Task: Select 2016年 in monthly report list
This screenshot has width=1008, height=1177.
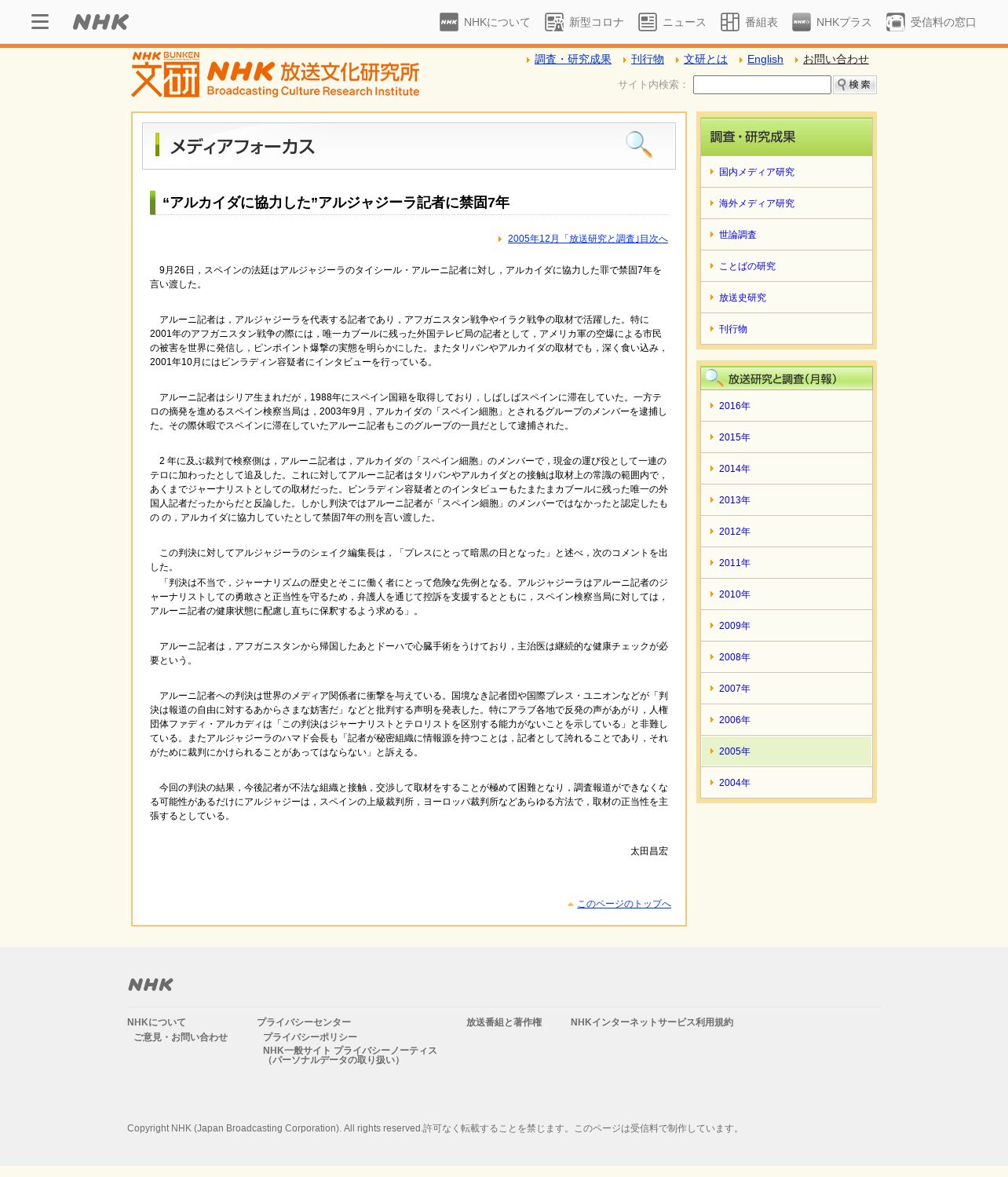Action: pyautogui.click(x=787, y=406)
